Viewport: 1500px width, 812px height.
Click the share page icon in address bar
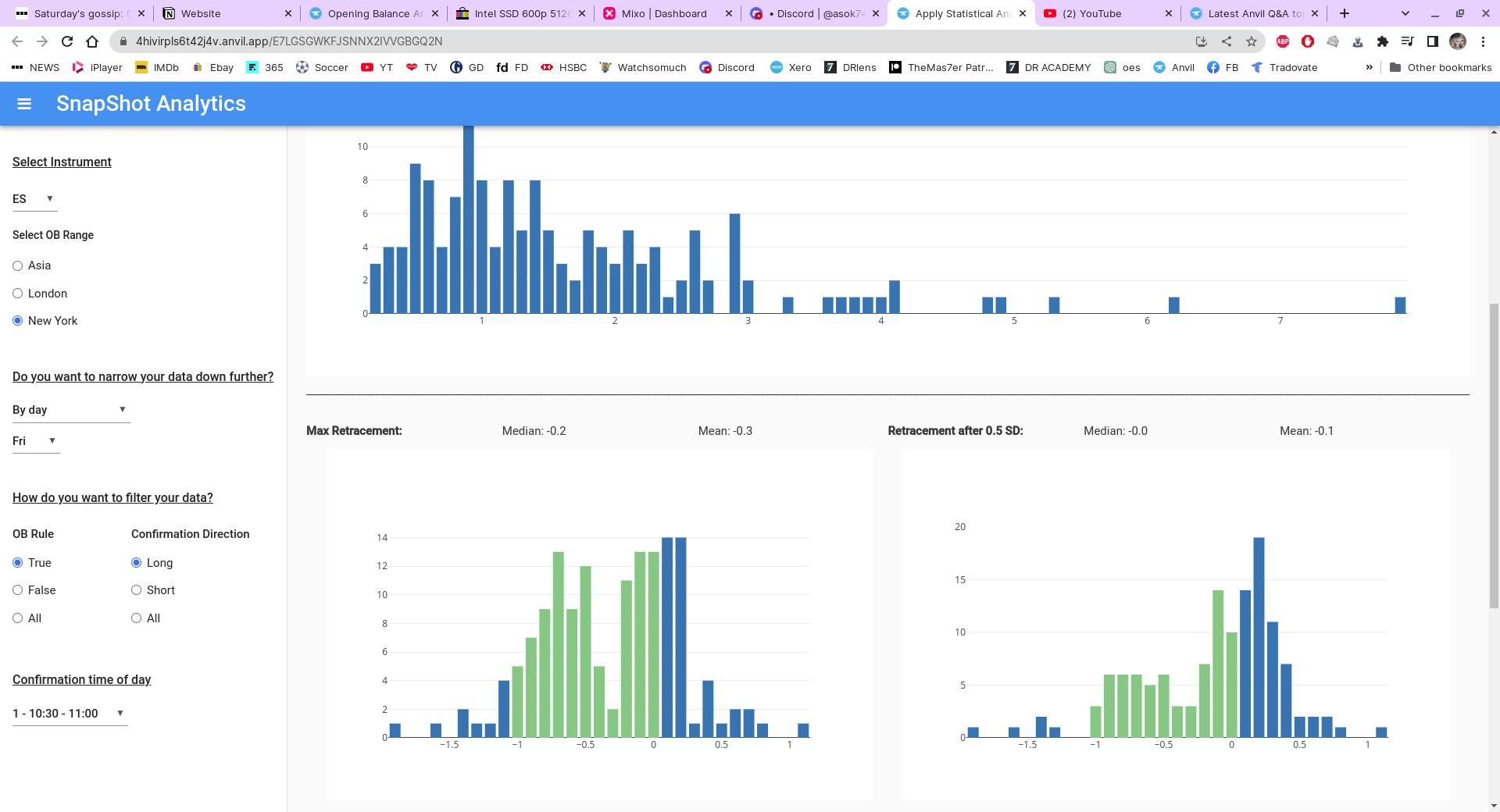[x=1227, y=41]
